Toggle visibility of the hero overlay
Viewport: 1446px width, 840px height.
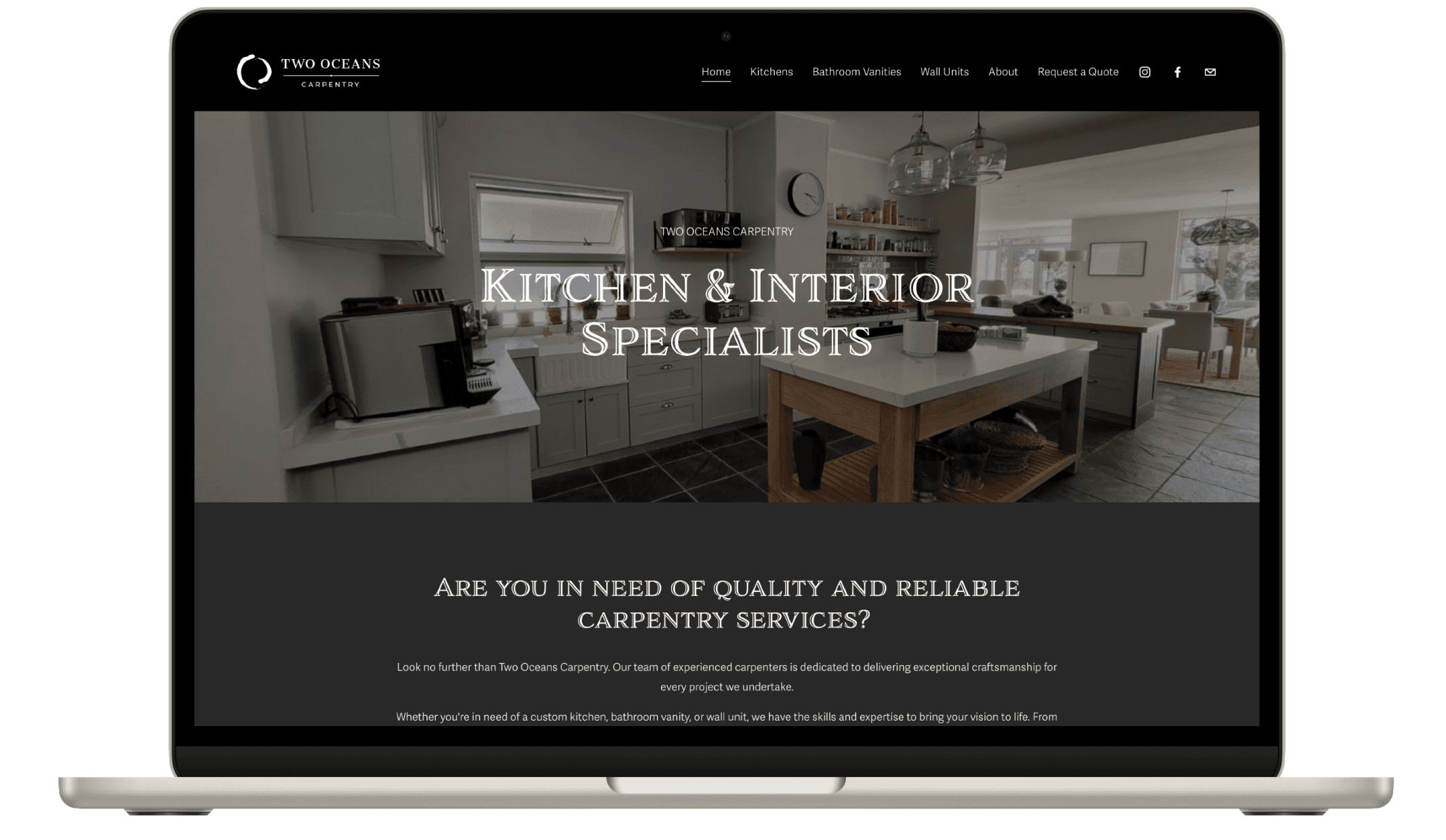[726, 306]
